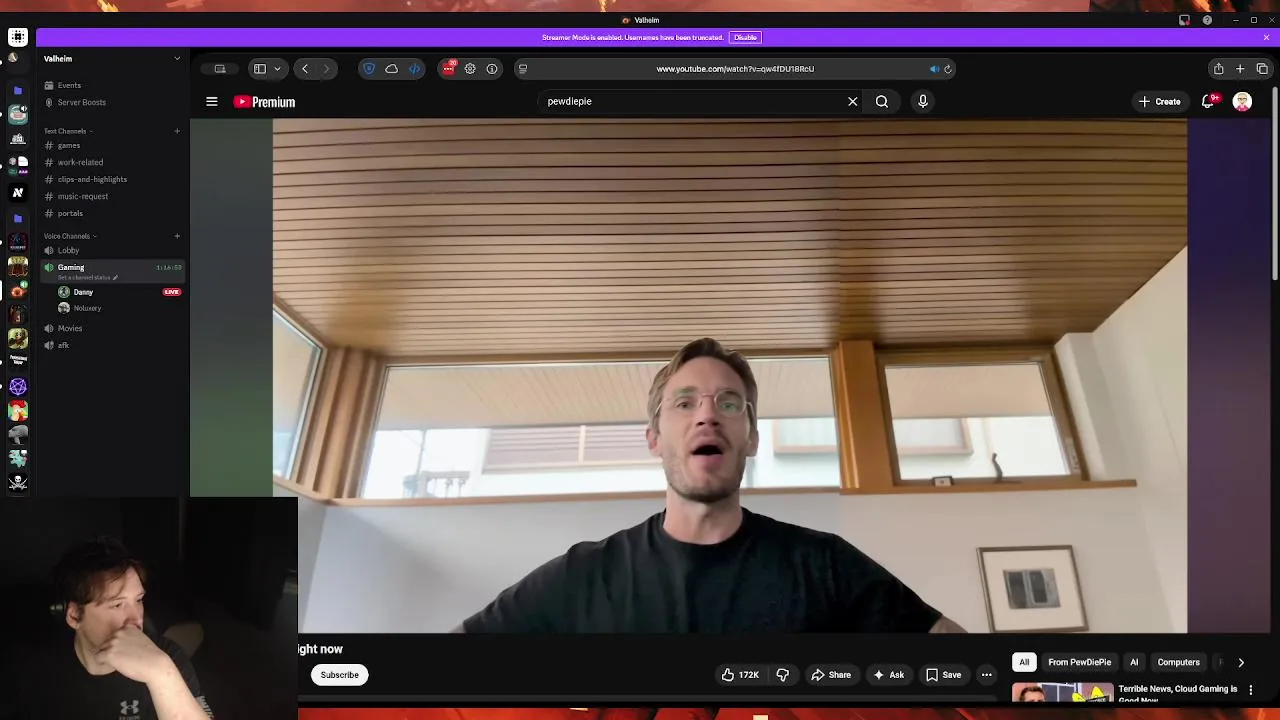The height and width of the screenshot is (720, 1280).
Task: Open the clips-and-highlights channel
Action: [x=92, y=179]
